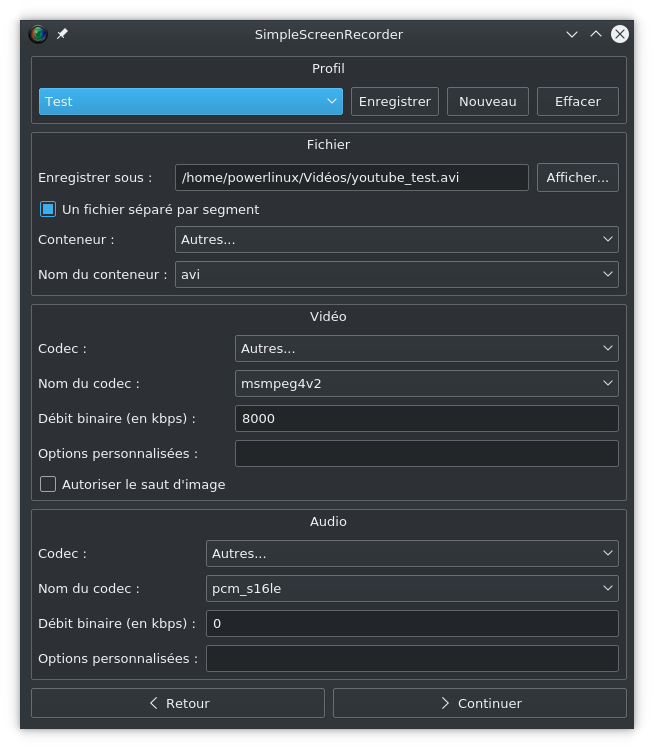Go back with the Retour button

[x=178, y=703]
